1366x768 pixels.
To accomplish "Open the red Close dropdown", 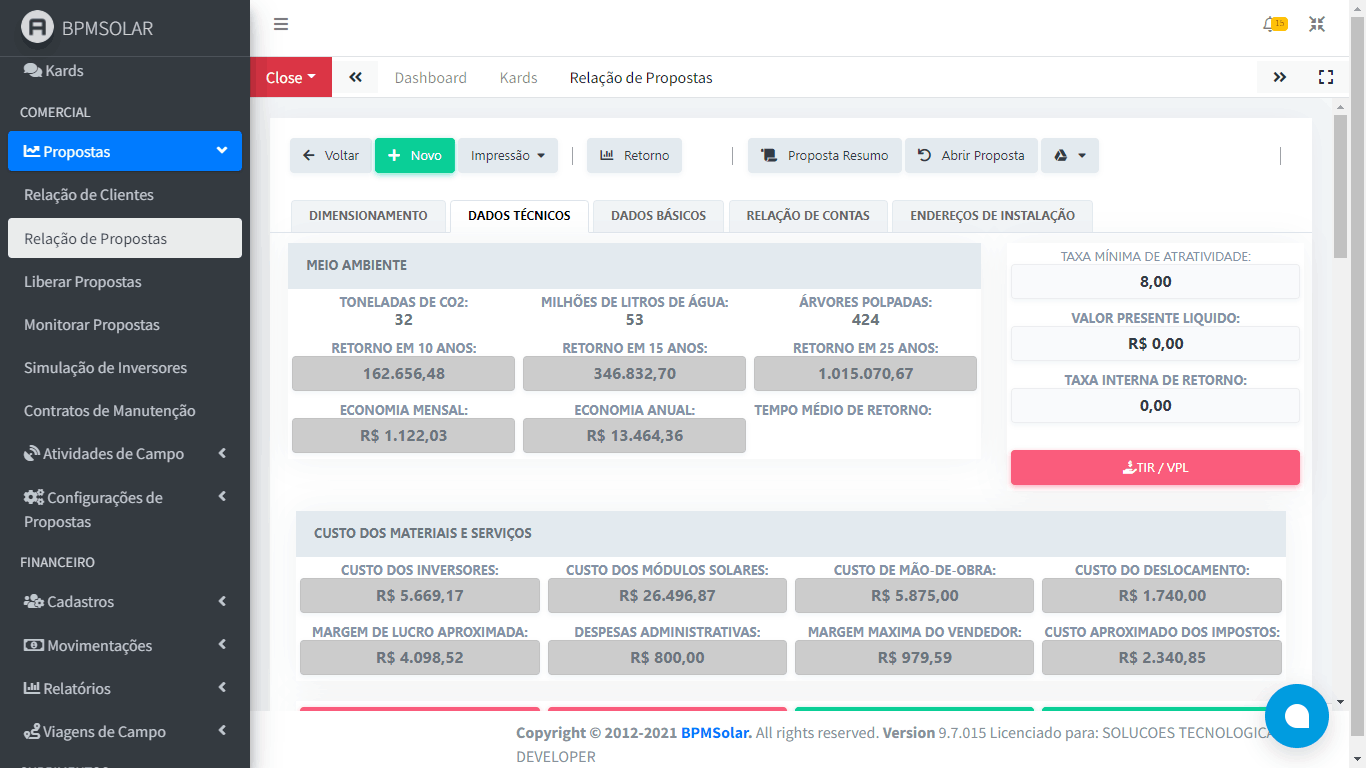I will pyautogui.click(x=290, y=78).
